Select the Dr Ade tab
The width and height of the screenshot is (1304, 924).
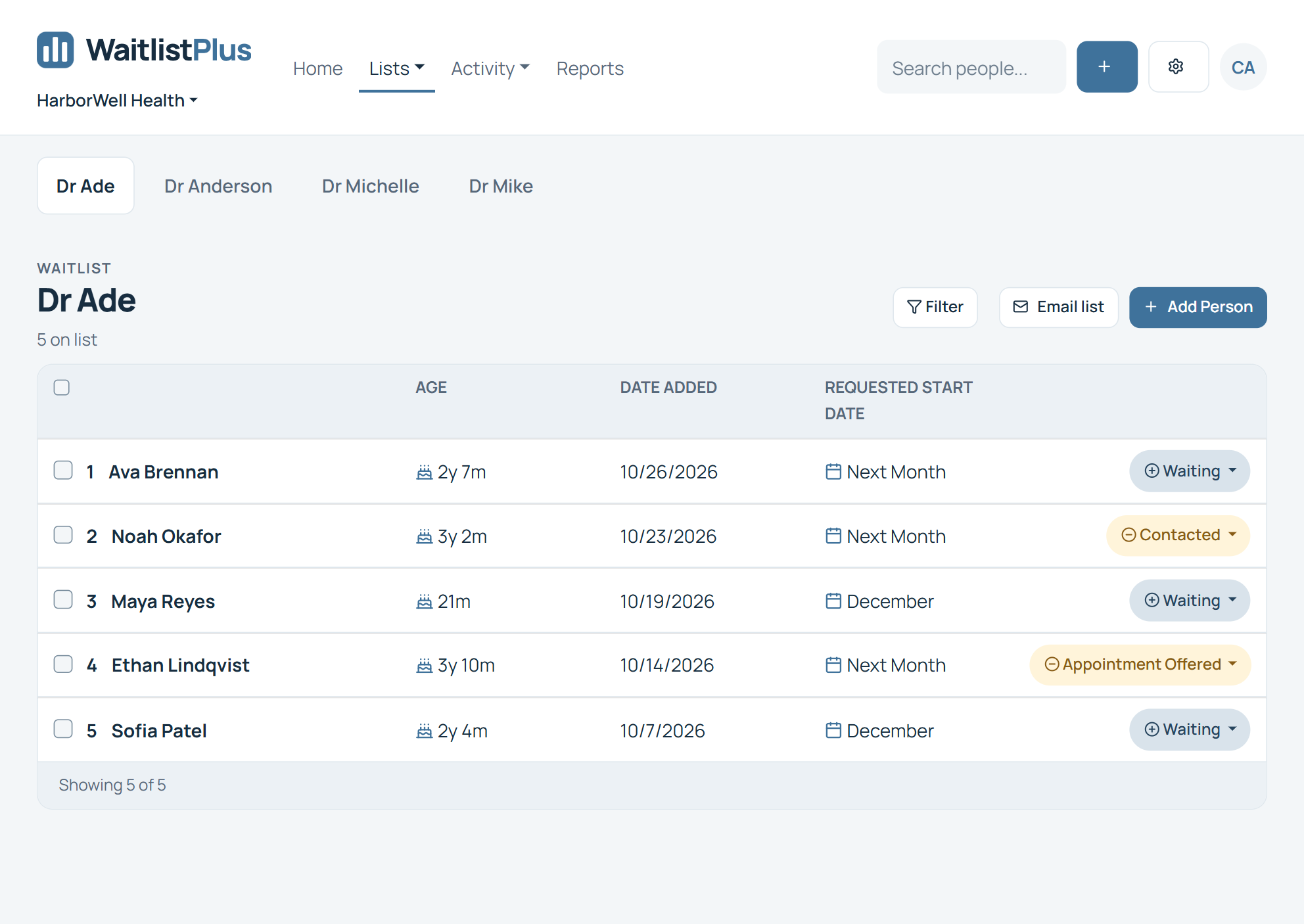click(x=85, y=186)
